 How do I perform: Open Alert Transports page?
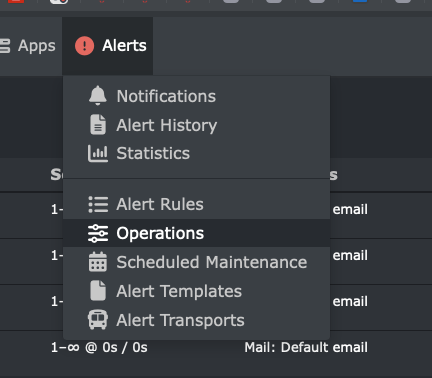coord(197,320)
